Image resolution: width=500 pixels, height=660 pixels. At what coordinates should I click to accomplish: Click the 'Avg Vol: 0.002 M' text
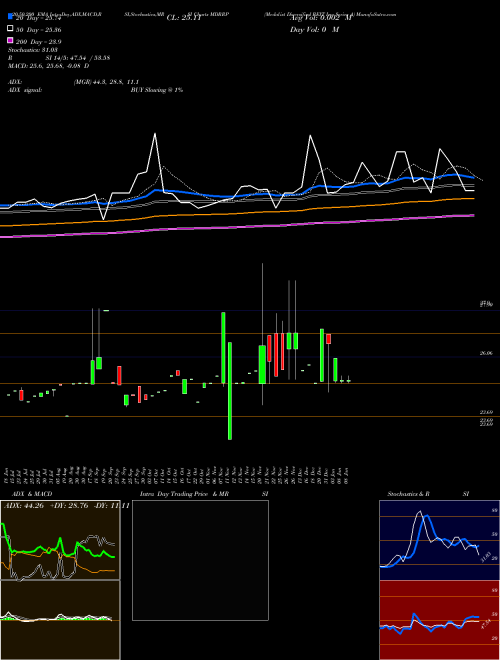click(321, 18)
